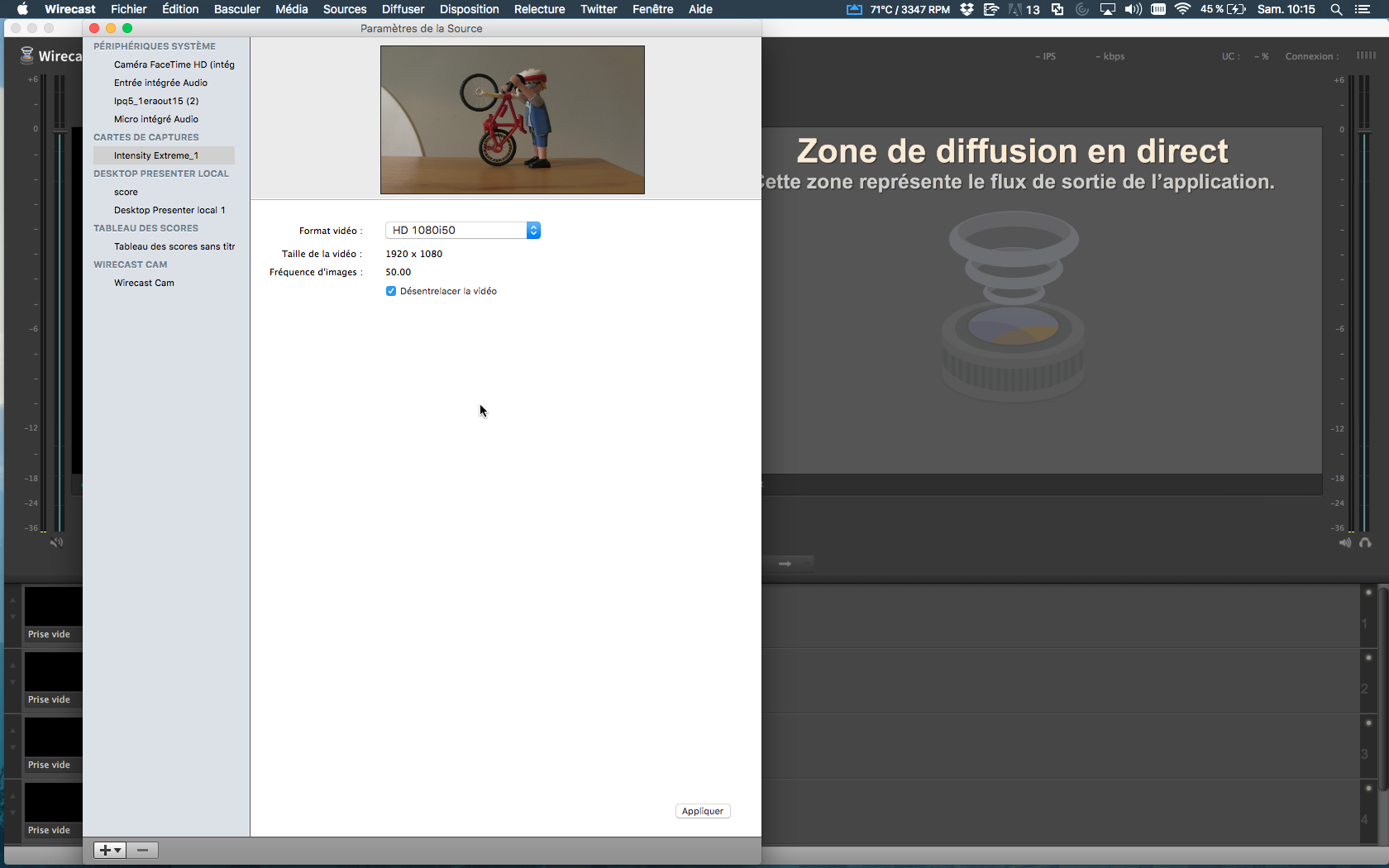Uncheck Désentrelacer la vidéo checkbox
Image resolution: width=1389 pixels, height=868 pixels.
click(391, 291)
